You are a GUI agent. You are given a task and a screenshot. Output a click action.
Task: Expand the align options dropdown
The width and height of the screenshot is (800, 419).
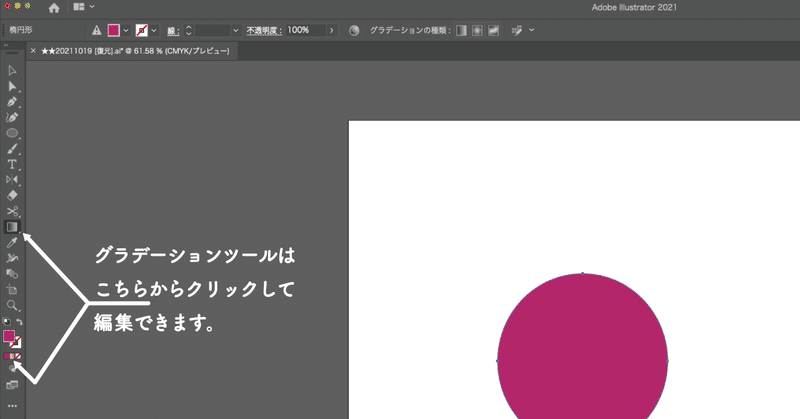point(532,30)
